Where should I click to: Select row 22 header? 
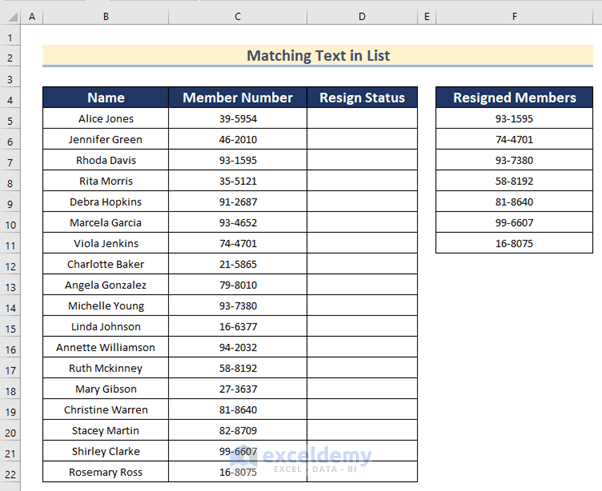[x=10, y=474]
